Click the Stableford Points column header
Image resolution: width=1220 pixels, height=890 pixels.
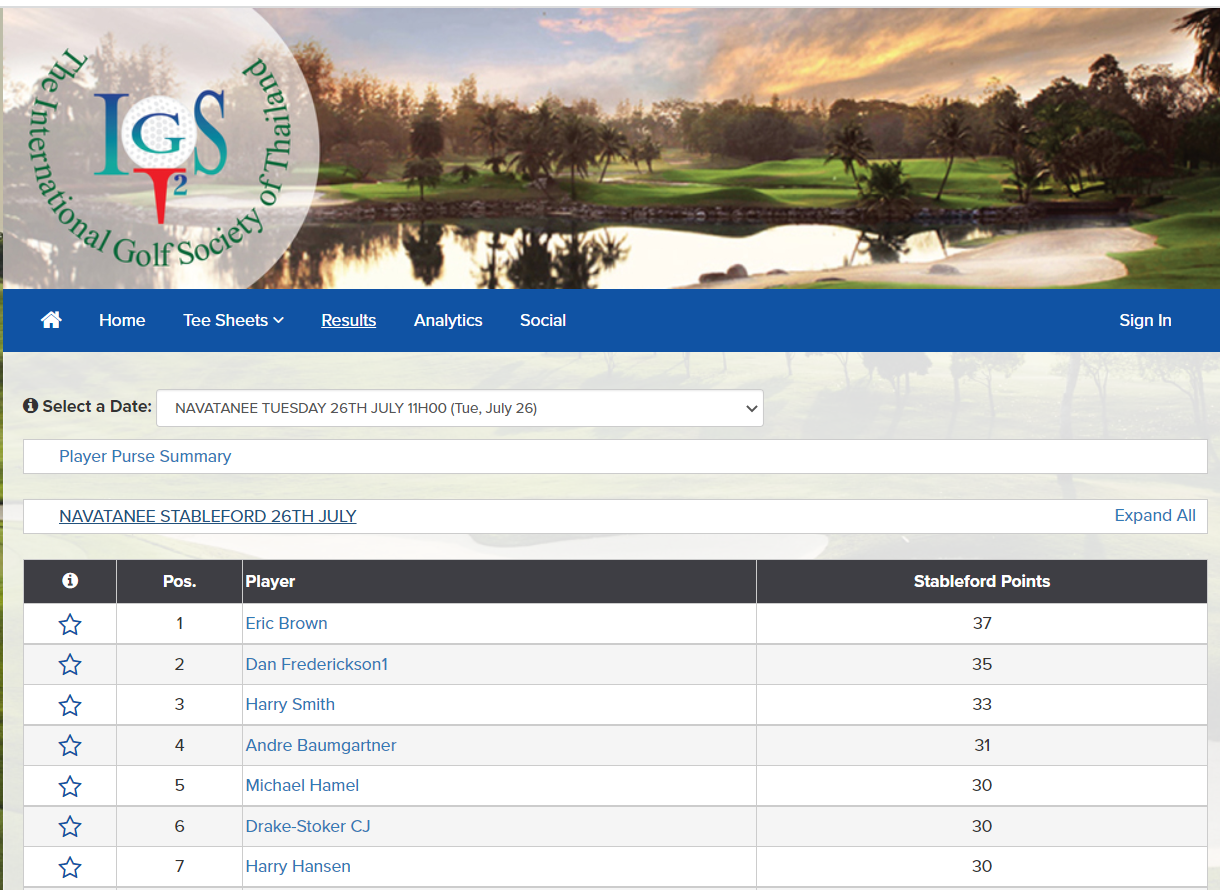982,581
